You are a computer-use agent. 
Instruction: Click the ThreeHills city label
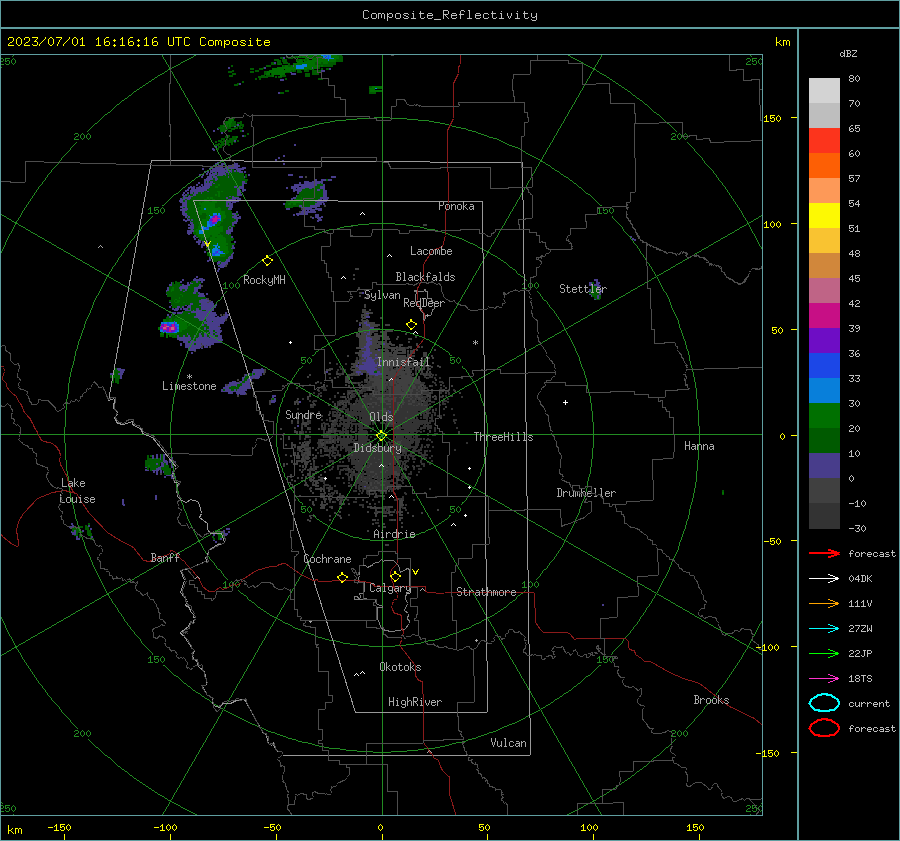[503, 437]
